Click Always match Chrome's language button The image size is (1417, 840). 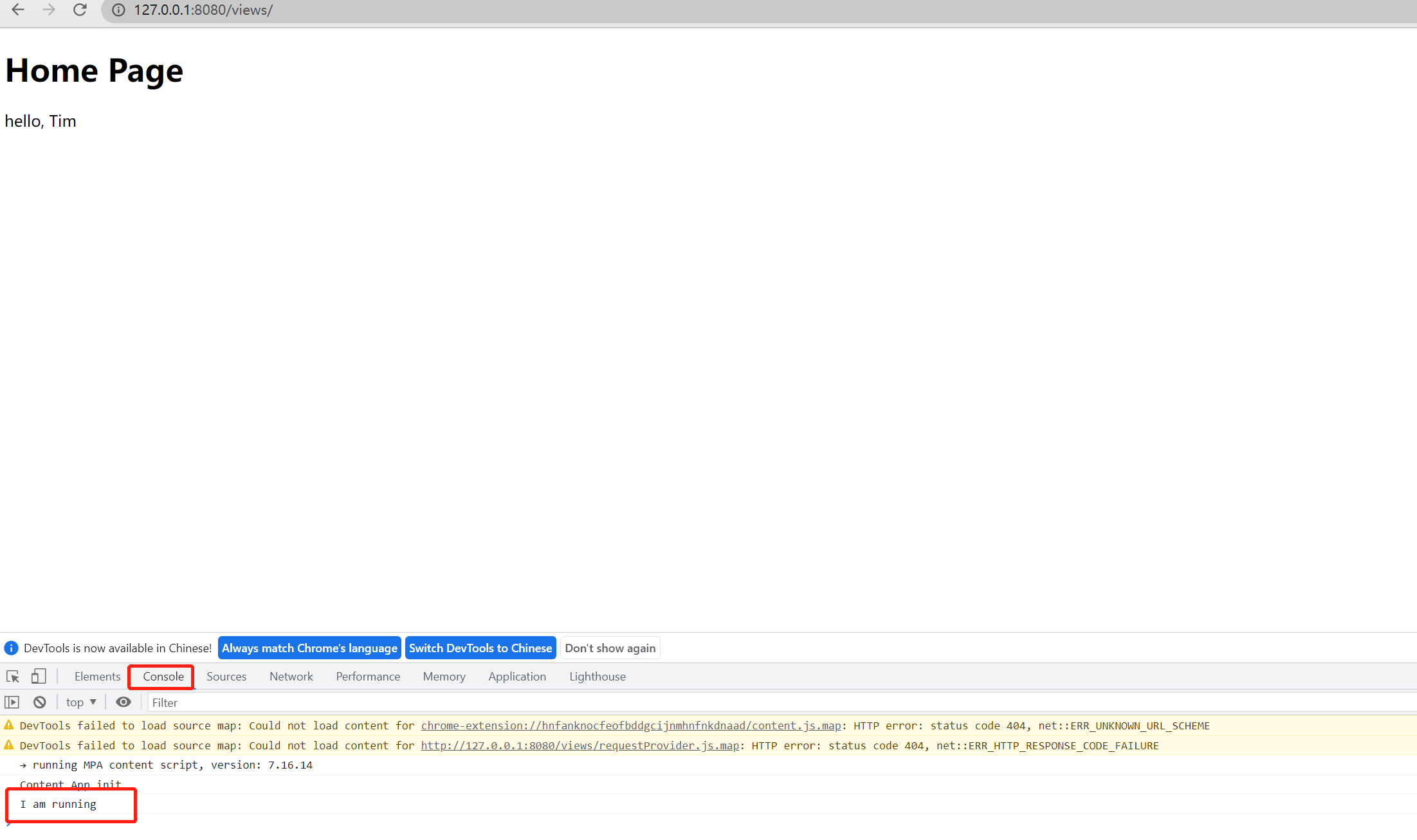(309, 648)
